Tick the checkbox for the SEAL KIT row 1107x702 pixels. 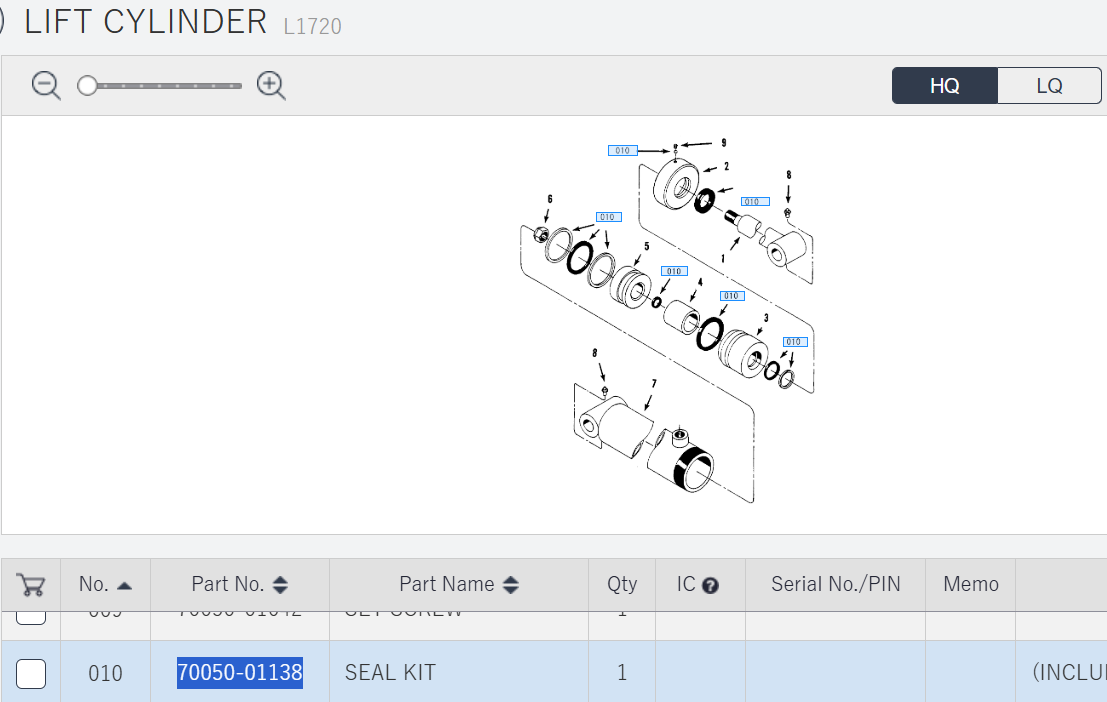[x=31, y=674]
